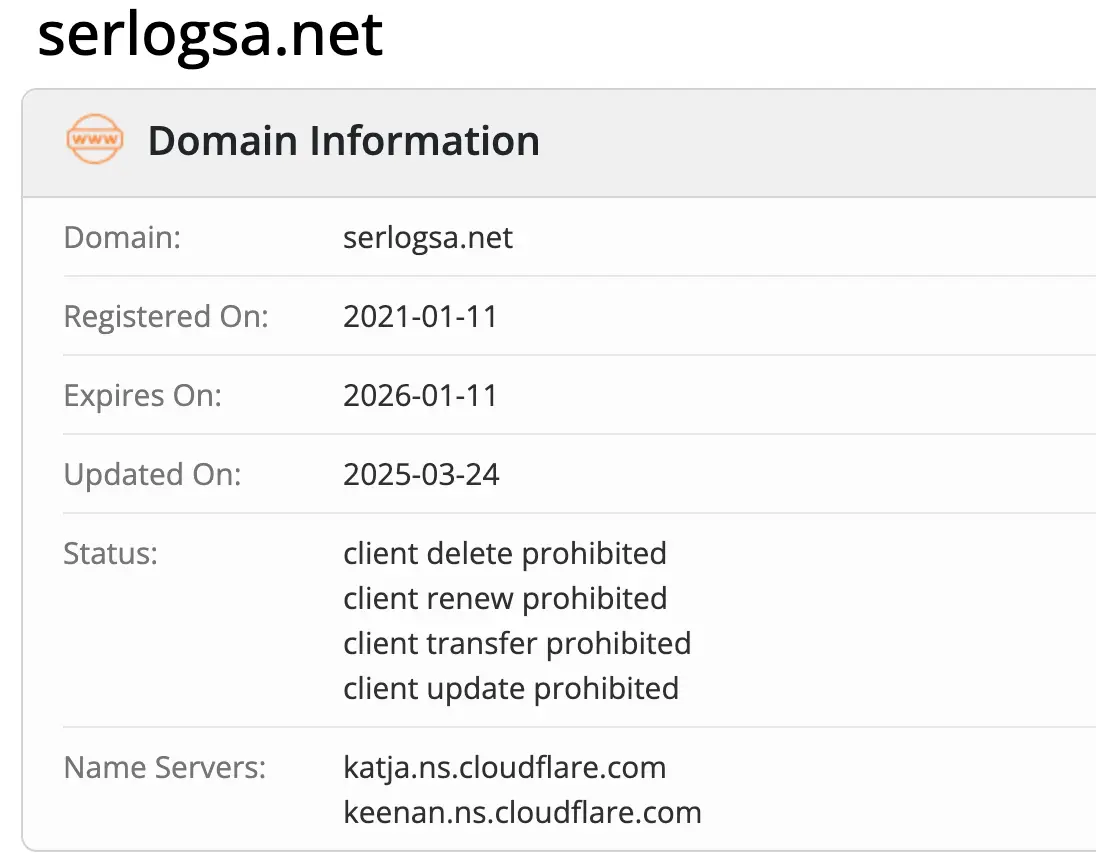Click the Expires On date 2026-01-11
The width and height of the screenshot is (1096, 854).
[x=420, y=396]
